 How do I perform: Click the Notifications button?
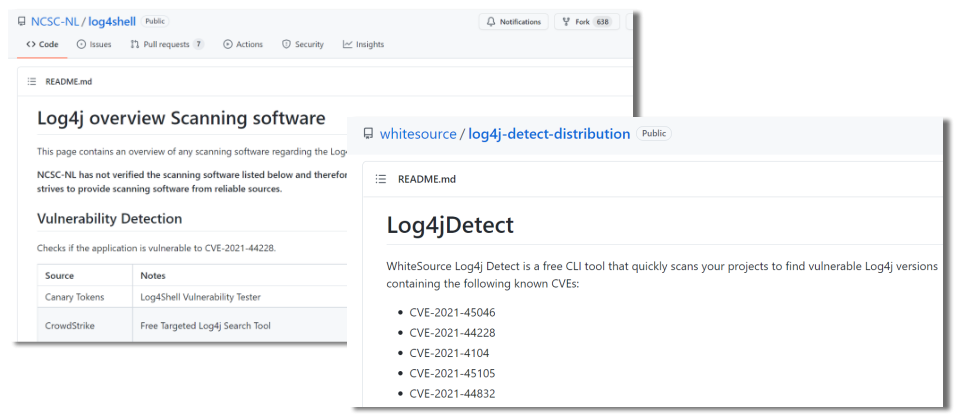[514, 21]
